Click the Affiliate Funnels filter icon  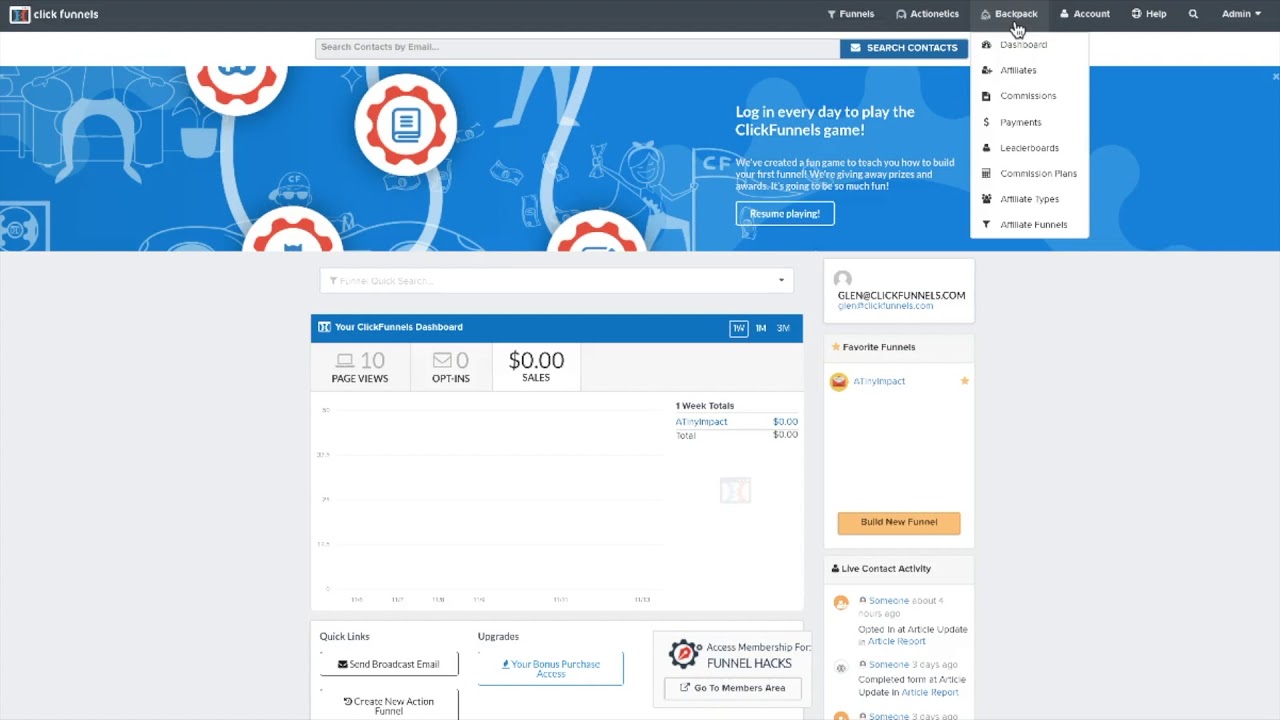click(x=986, y=225)
